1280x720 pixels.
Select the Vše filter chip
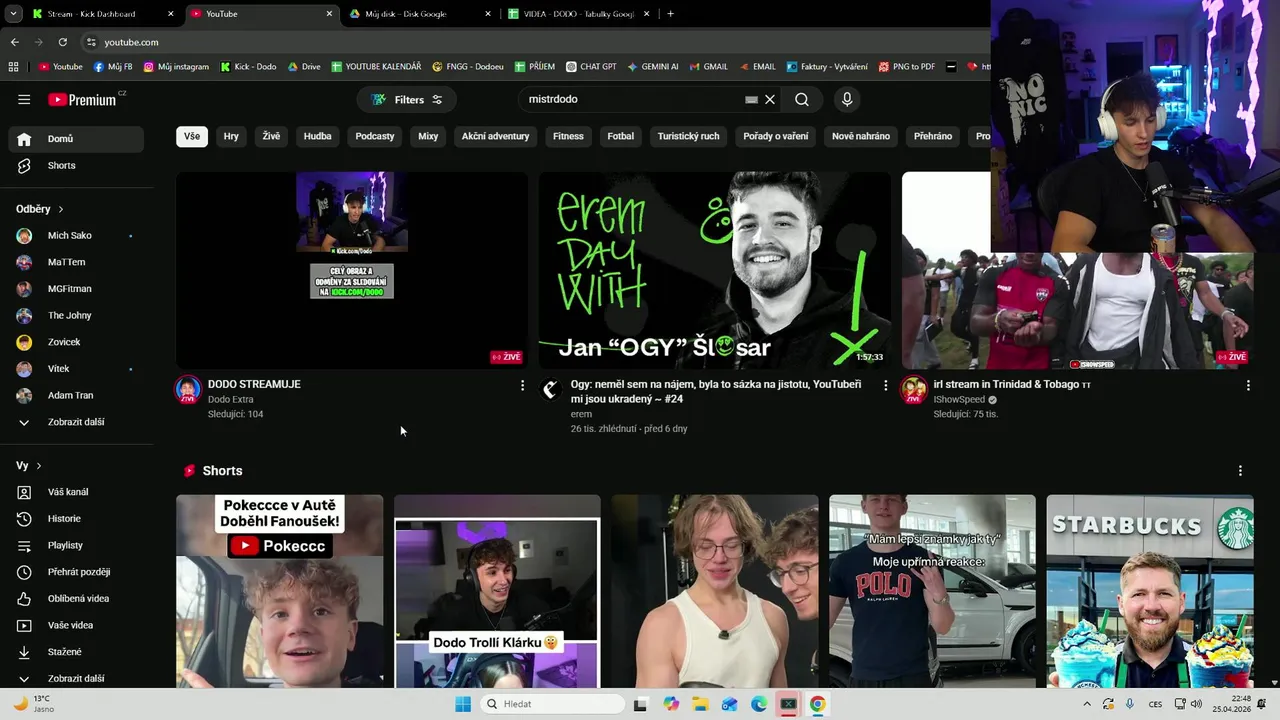[192, 136]
